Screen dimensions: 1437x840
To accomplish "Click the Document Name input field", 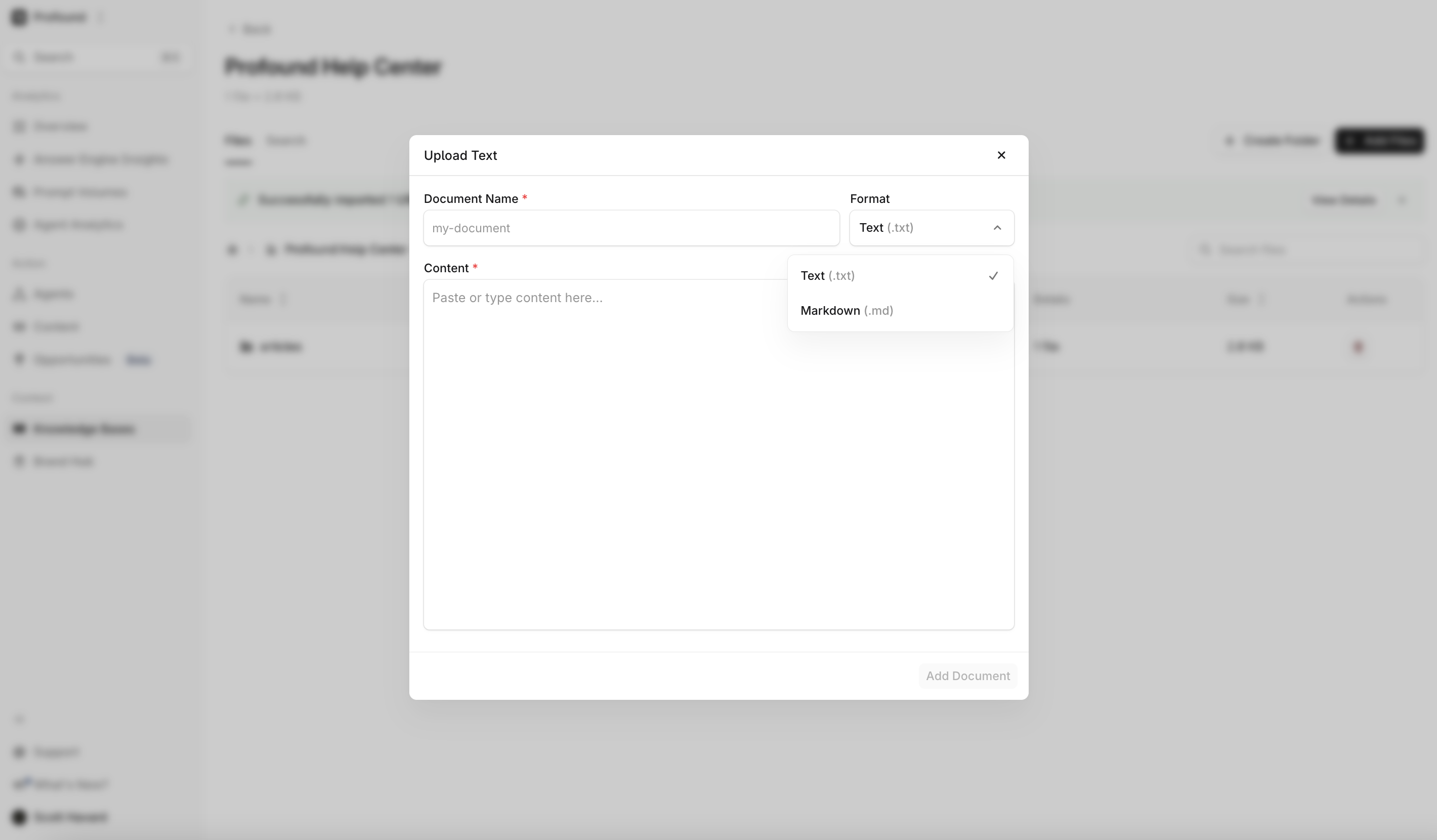I will [x=631, y=228].
